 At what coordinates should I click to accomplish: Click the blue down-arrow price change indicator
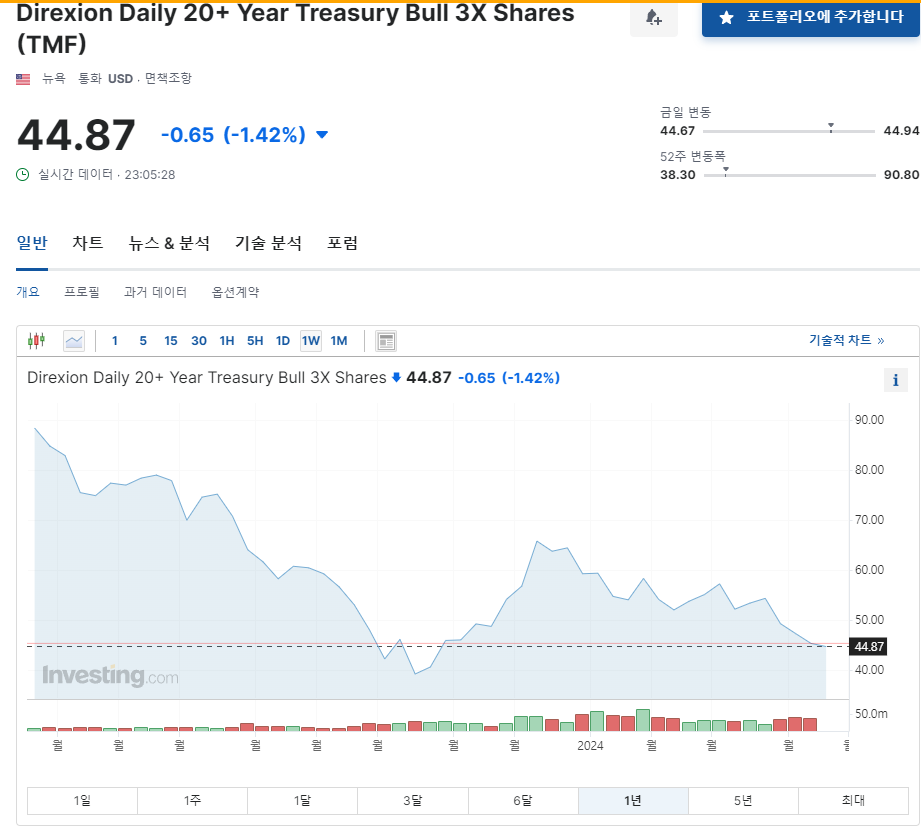322,135
